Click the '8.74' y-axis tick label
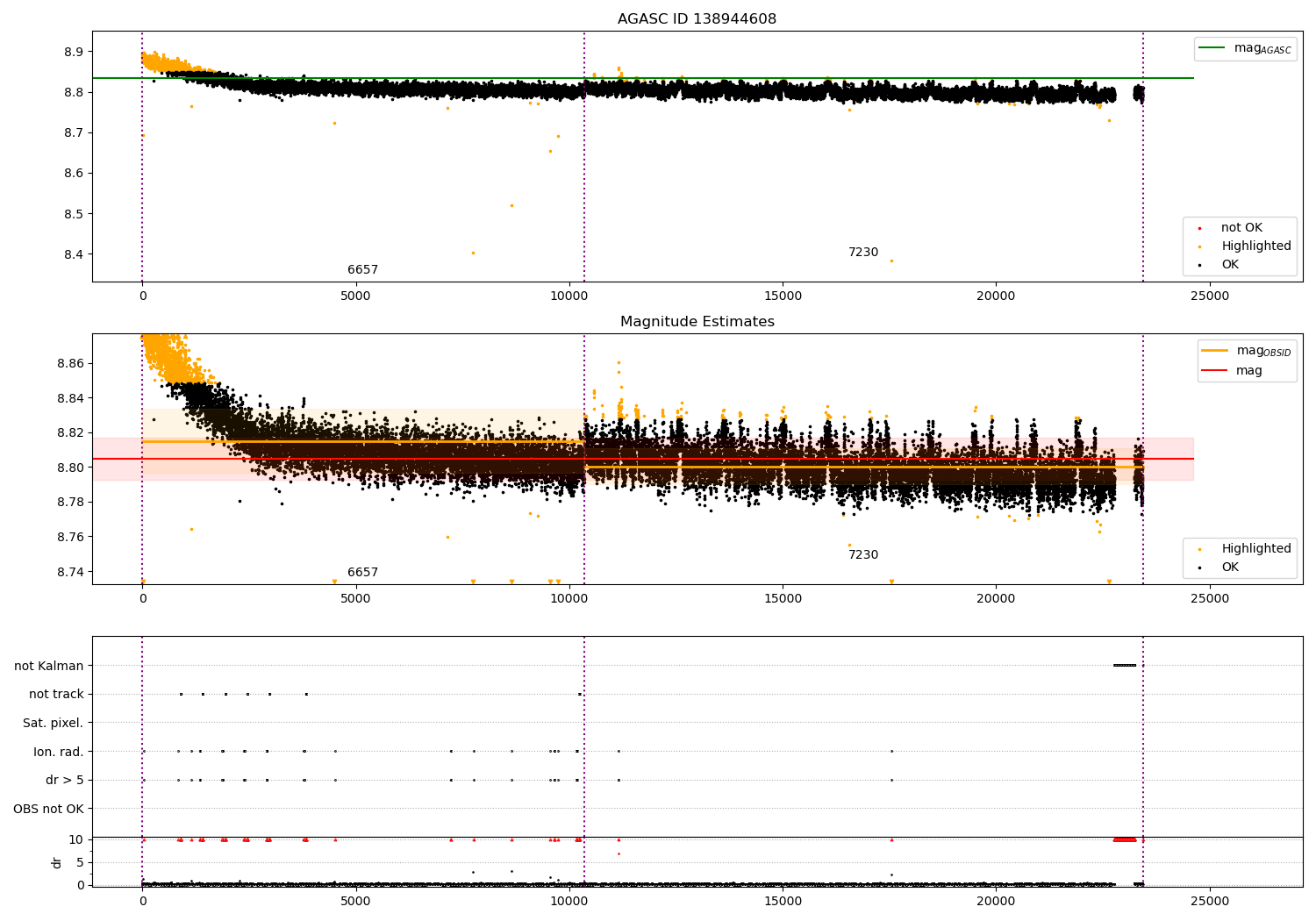 [x=70, y=572]
